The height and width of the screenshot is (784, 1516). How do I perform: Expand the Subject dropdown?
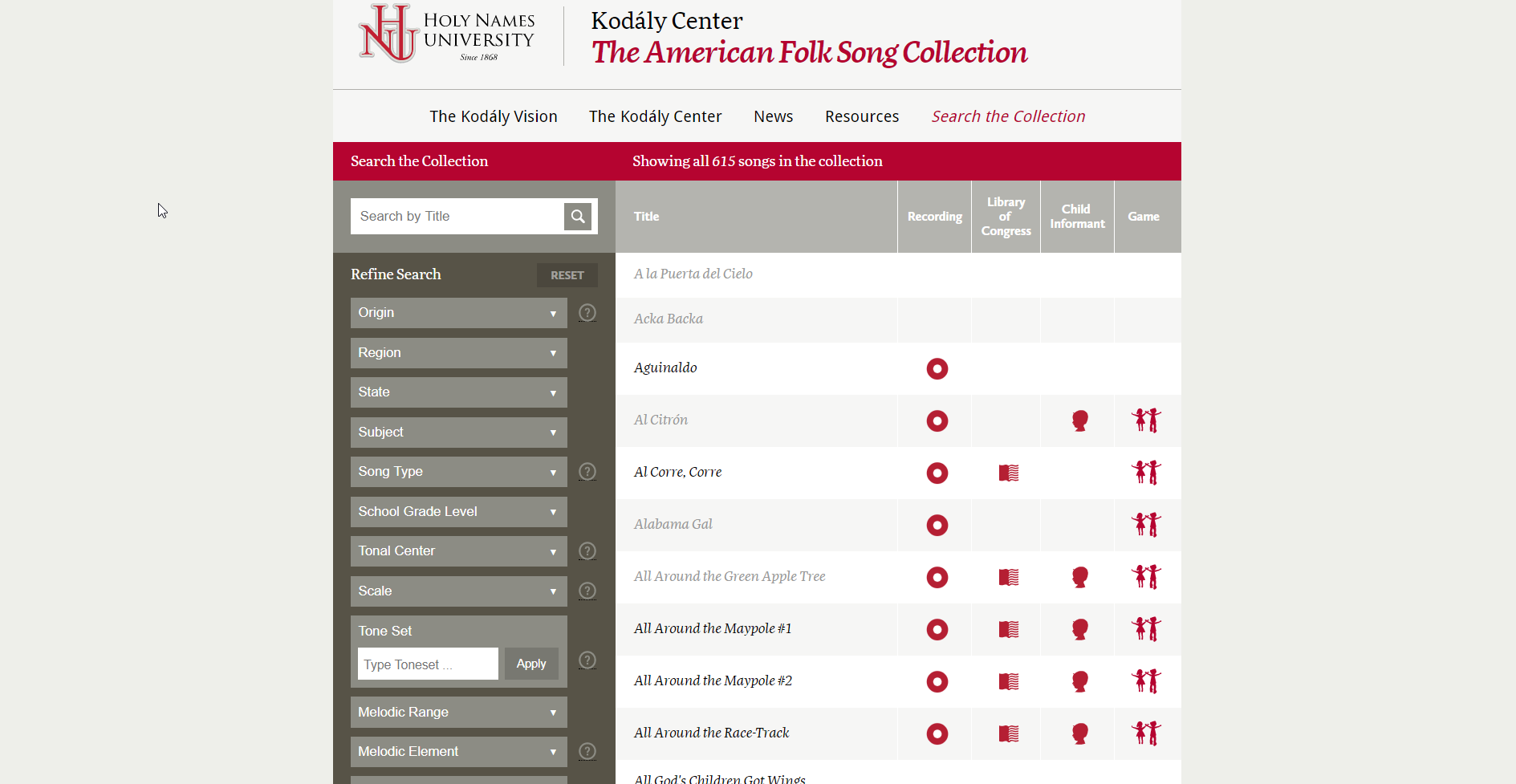[x=459, y=433]
